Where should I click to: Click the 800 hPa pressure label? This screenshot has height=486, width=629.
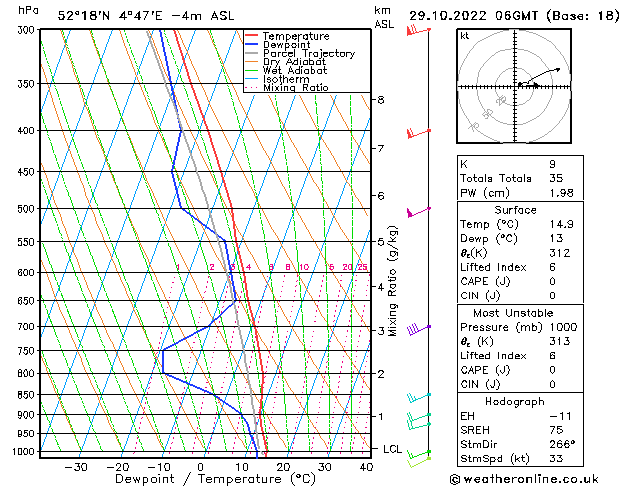[x=28, y=374]
